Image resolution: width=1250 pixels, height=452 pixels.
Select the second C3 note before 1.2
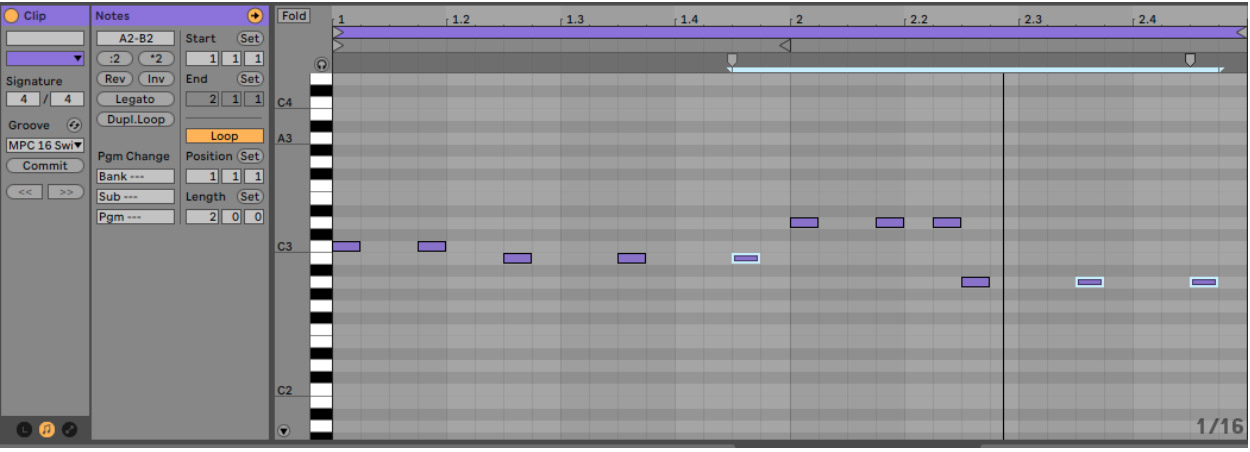pyautogui.click(x=432, y=246)
